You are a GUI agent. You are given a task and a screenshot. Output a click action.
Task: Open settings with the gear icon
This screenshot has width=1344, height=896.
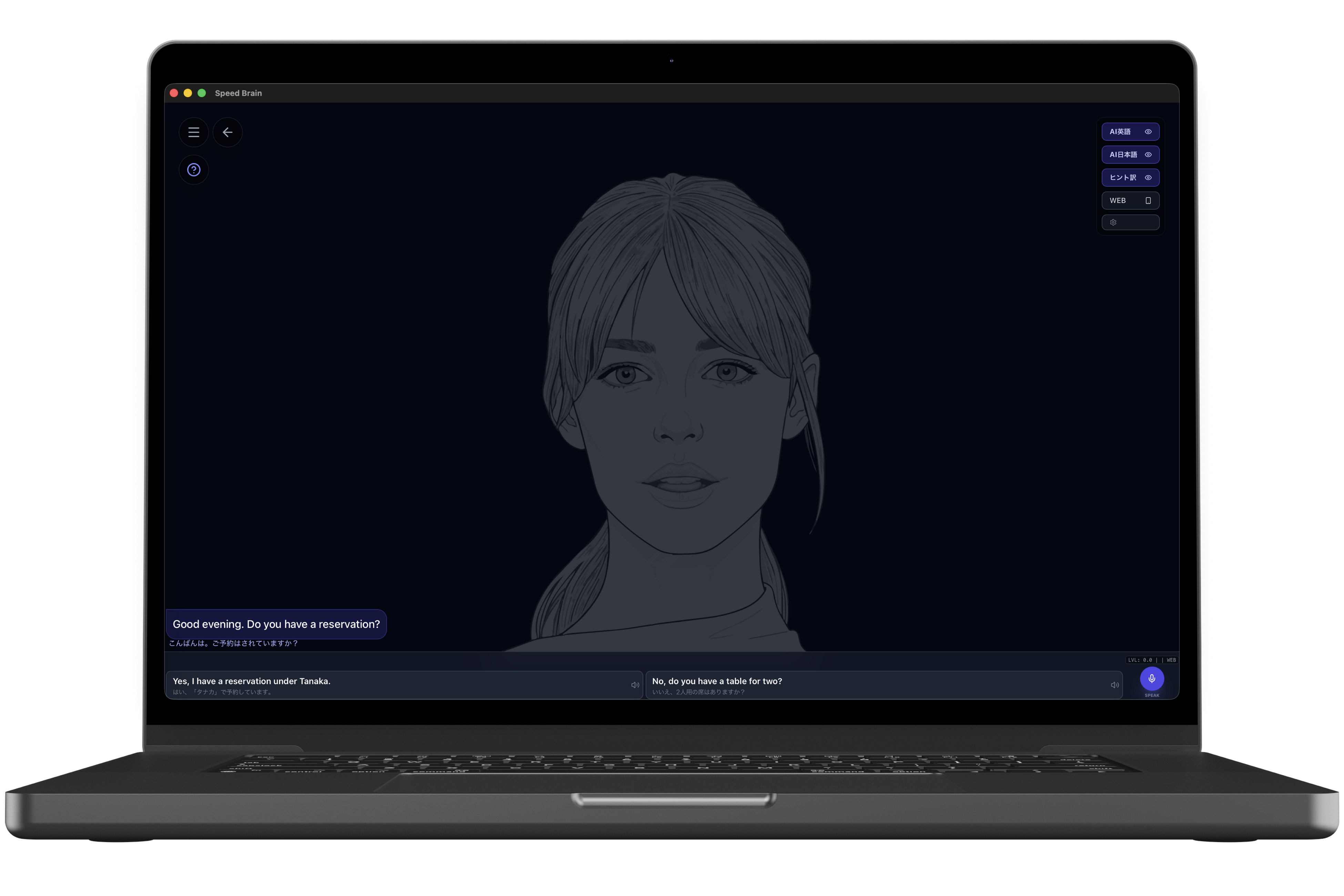[1113, 222]
